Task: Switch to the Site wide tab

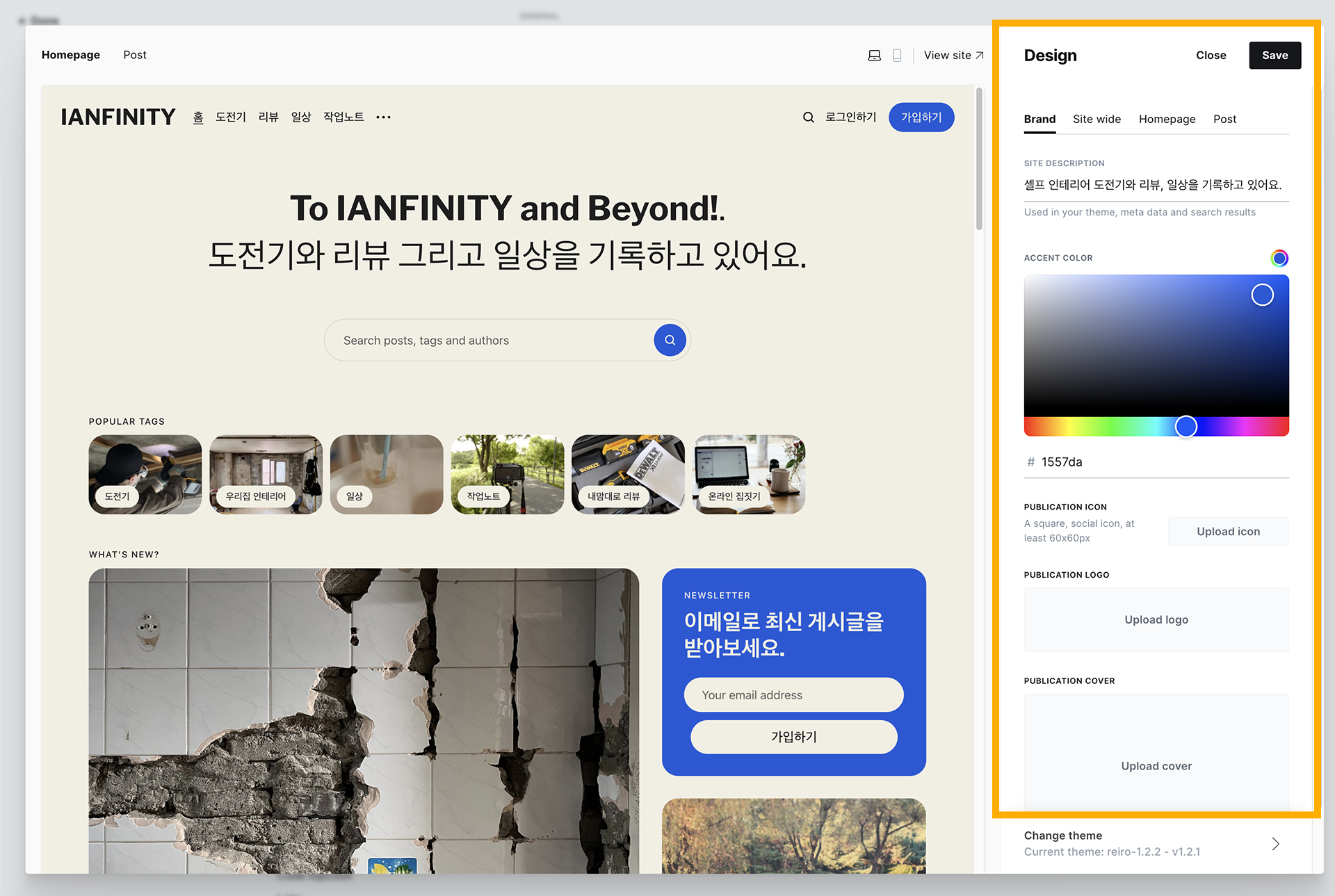Action: (x=1097, y=119)
